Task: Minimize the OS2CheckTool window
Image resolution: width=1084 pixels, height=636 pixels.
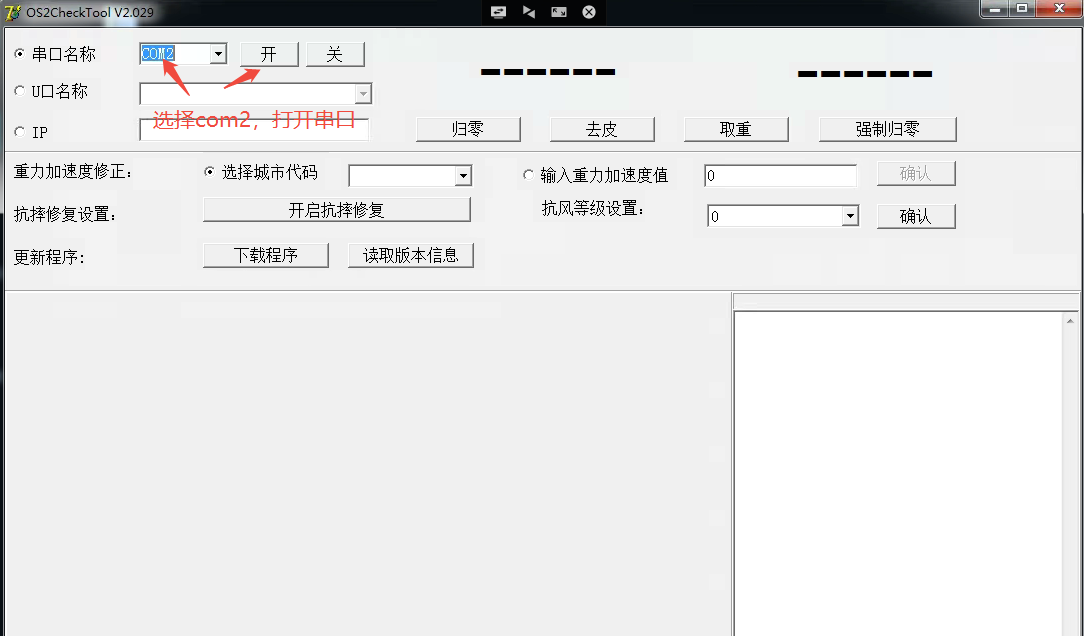Action: coord(995,9)
